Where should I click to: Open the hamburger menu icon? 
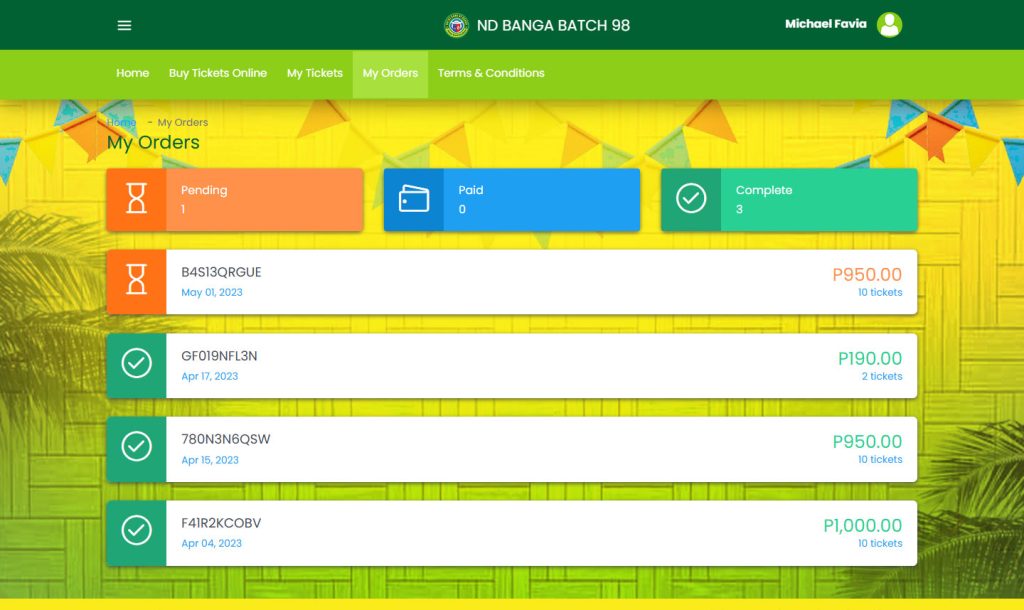click(124, 25)
